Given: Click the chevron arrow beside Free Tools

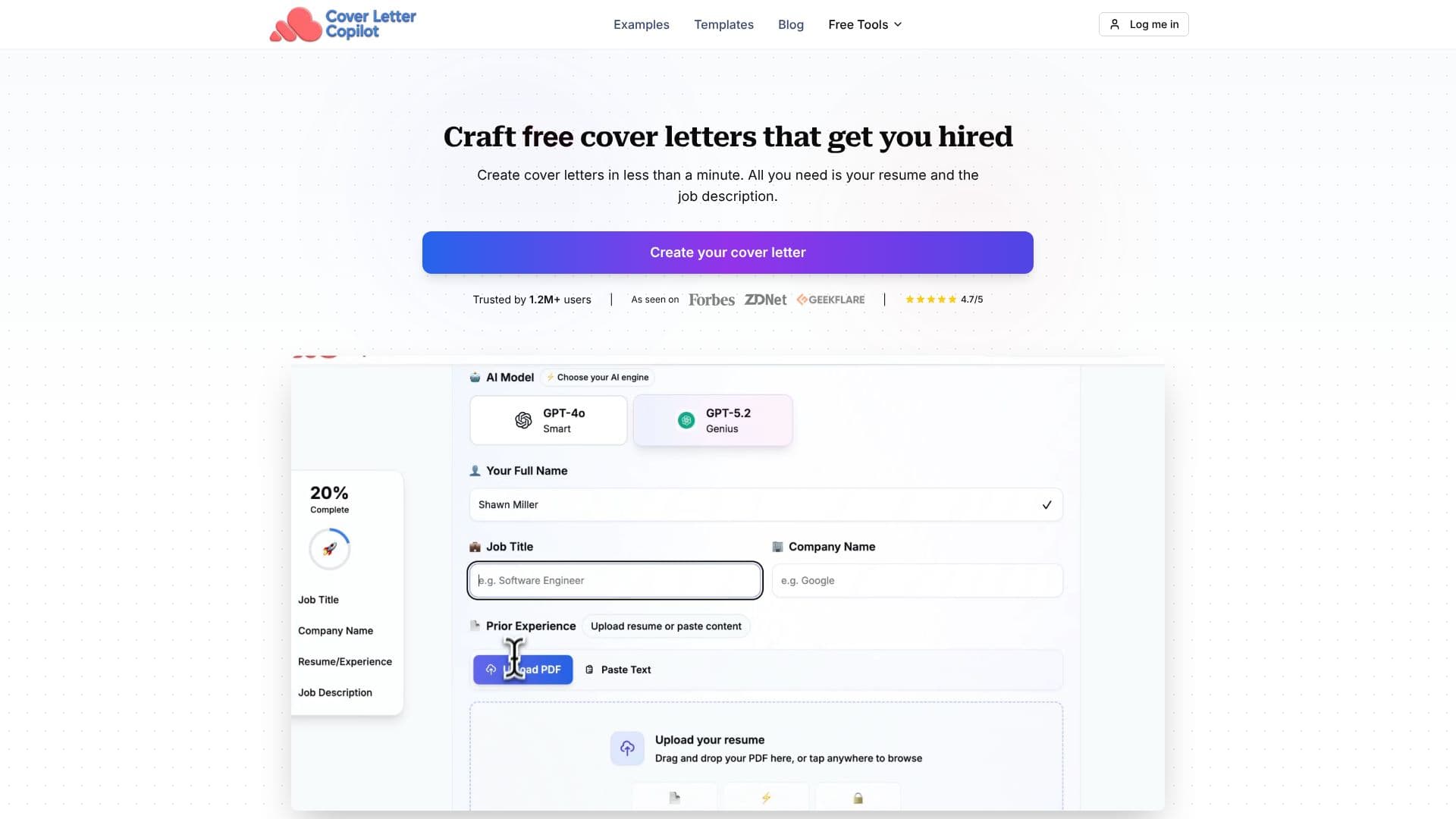Looking at the screenshot, I should [x=898, y=24].
